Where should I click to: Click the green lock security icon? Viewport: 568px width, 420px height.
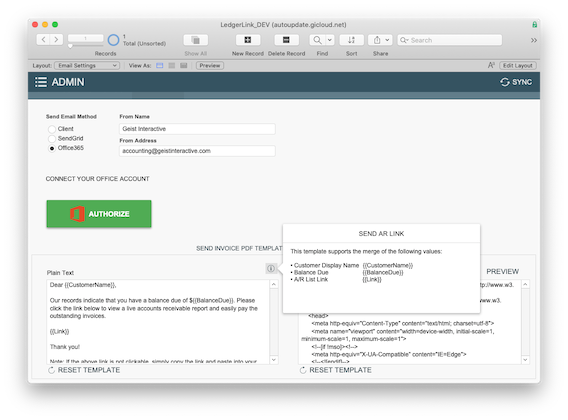click(534, 25)
